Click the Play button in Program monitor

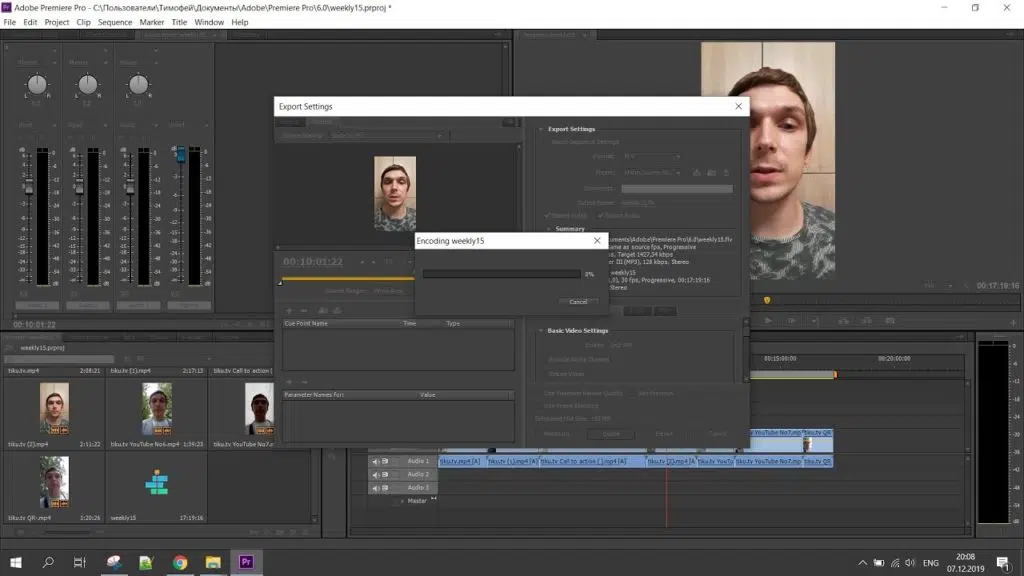point(768,321)
